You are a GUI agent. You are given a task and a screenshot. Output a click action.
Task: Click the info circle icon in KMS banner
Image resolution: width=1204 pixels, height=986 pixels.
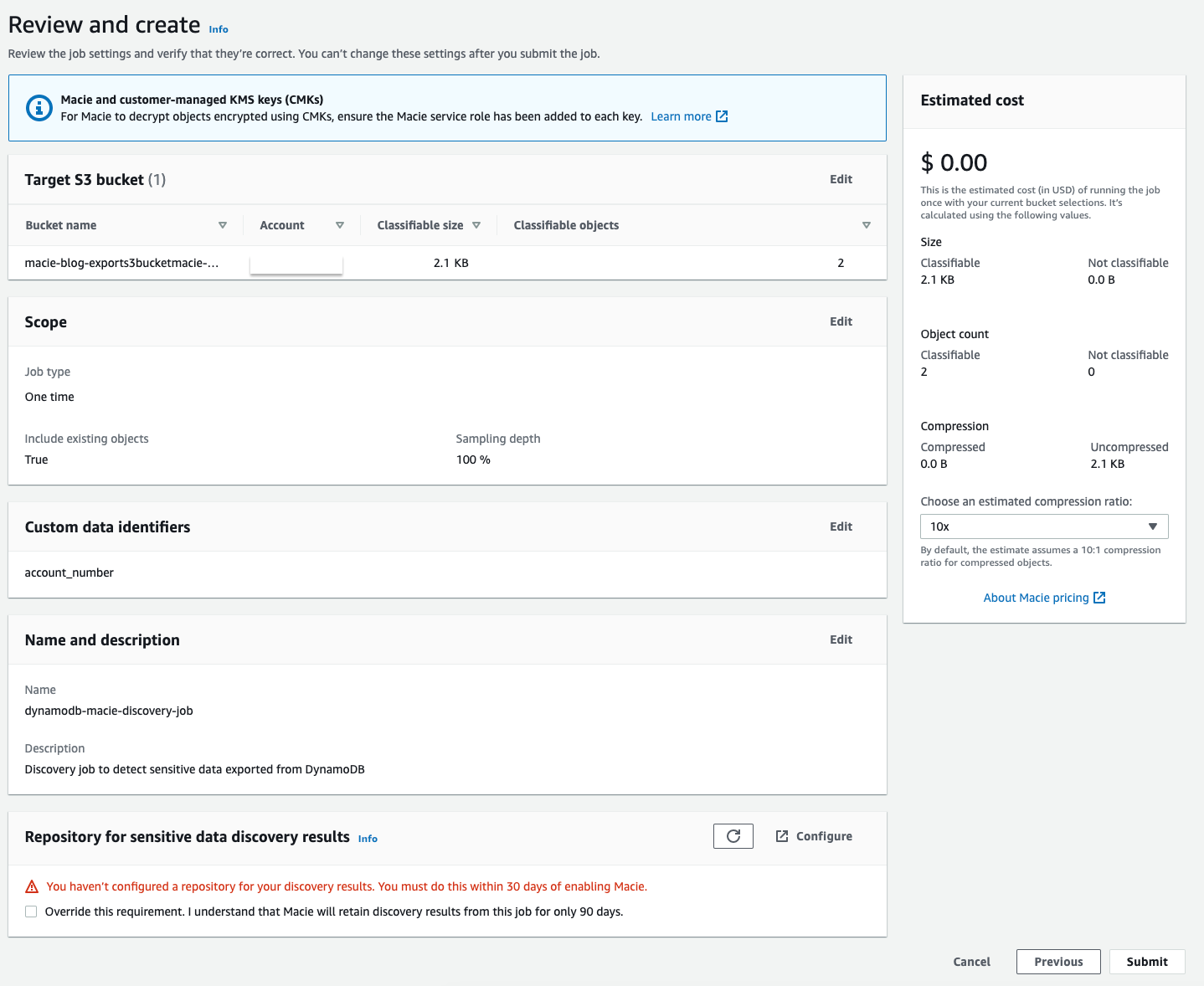coord(39,108)
